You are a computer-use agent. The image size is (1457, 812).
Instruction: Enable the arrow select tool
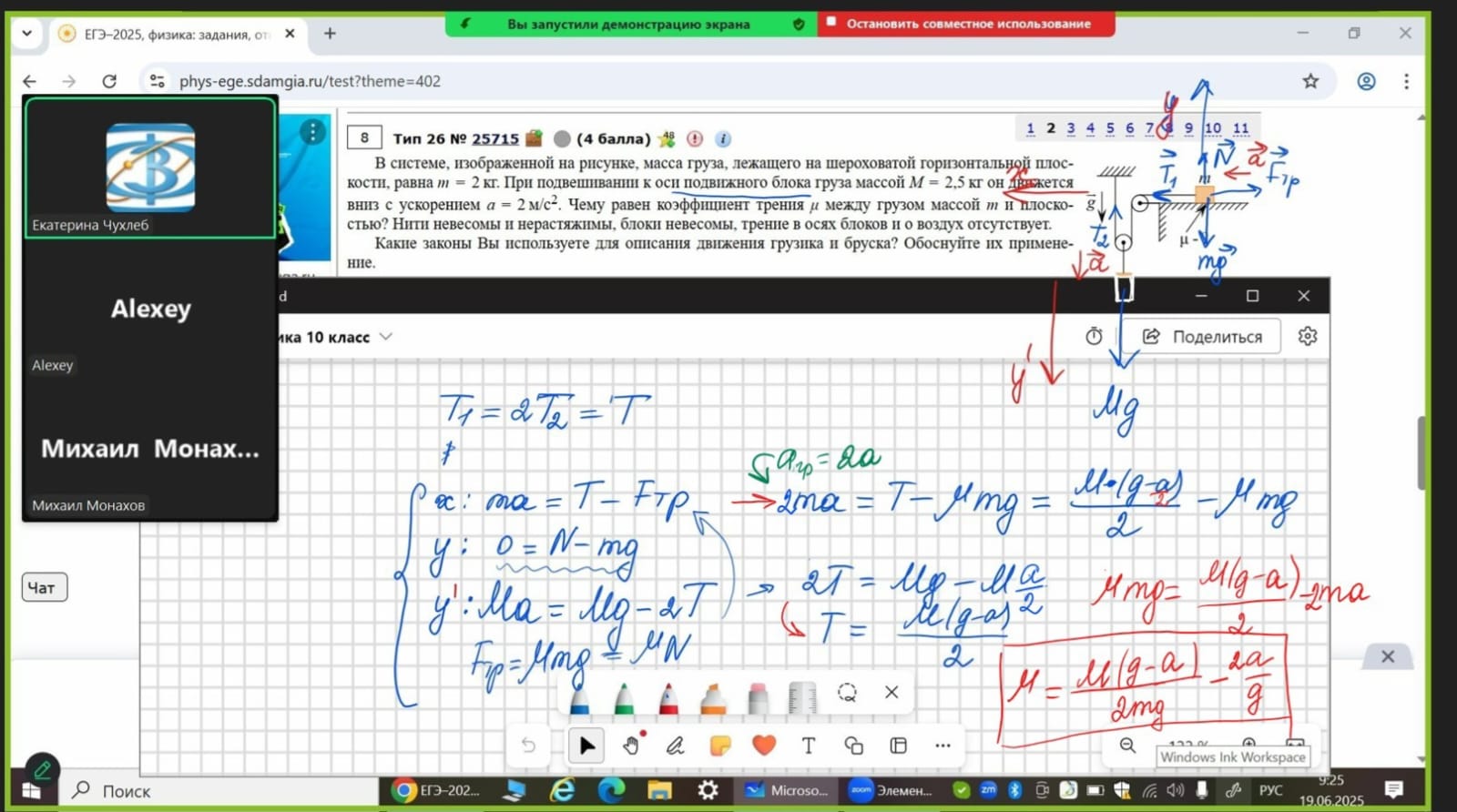tap(586, 746)
